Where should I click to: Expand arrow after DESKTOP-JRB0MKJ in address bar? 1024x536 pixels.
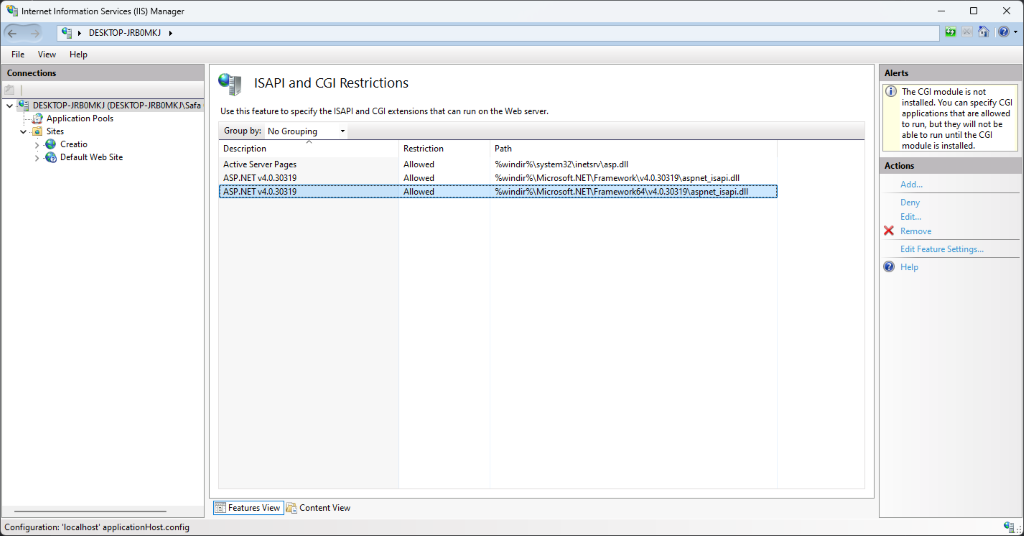point(170,33)
